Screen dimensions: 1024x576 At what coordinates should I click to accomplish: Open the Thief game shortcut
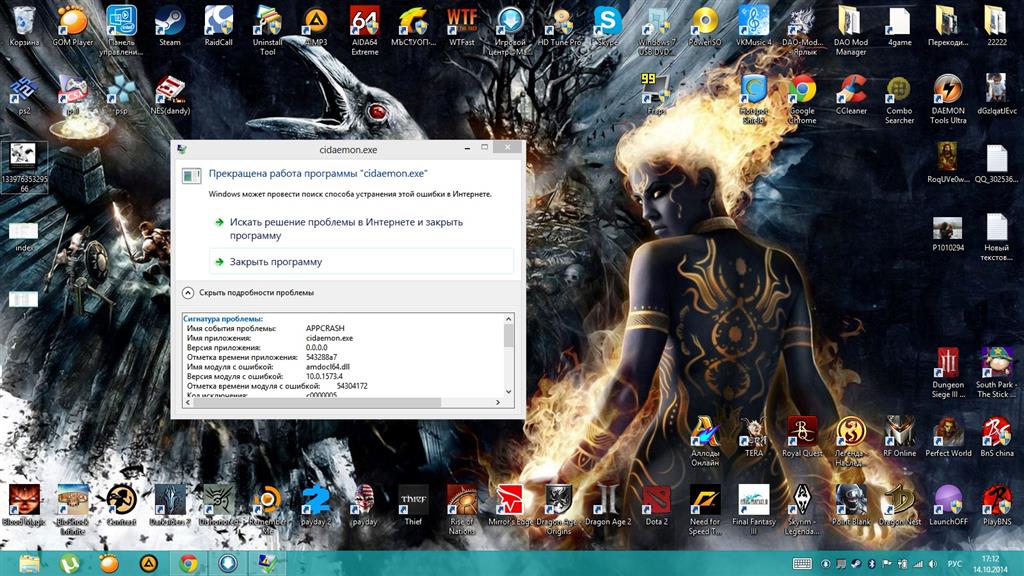(413, 505)
